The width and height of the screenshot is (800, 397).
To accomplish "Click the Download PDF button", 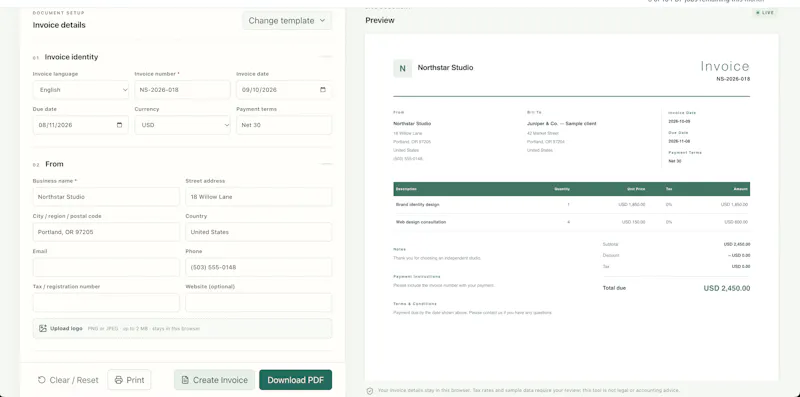I will click(x=295, y=380).
